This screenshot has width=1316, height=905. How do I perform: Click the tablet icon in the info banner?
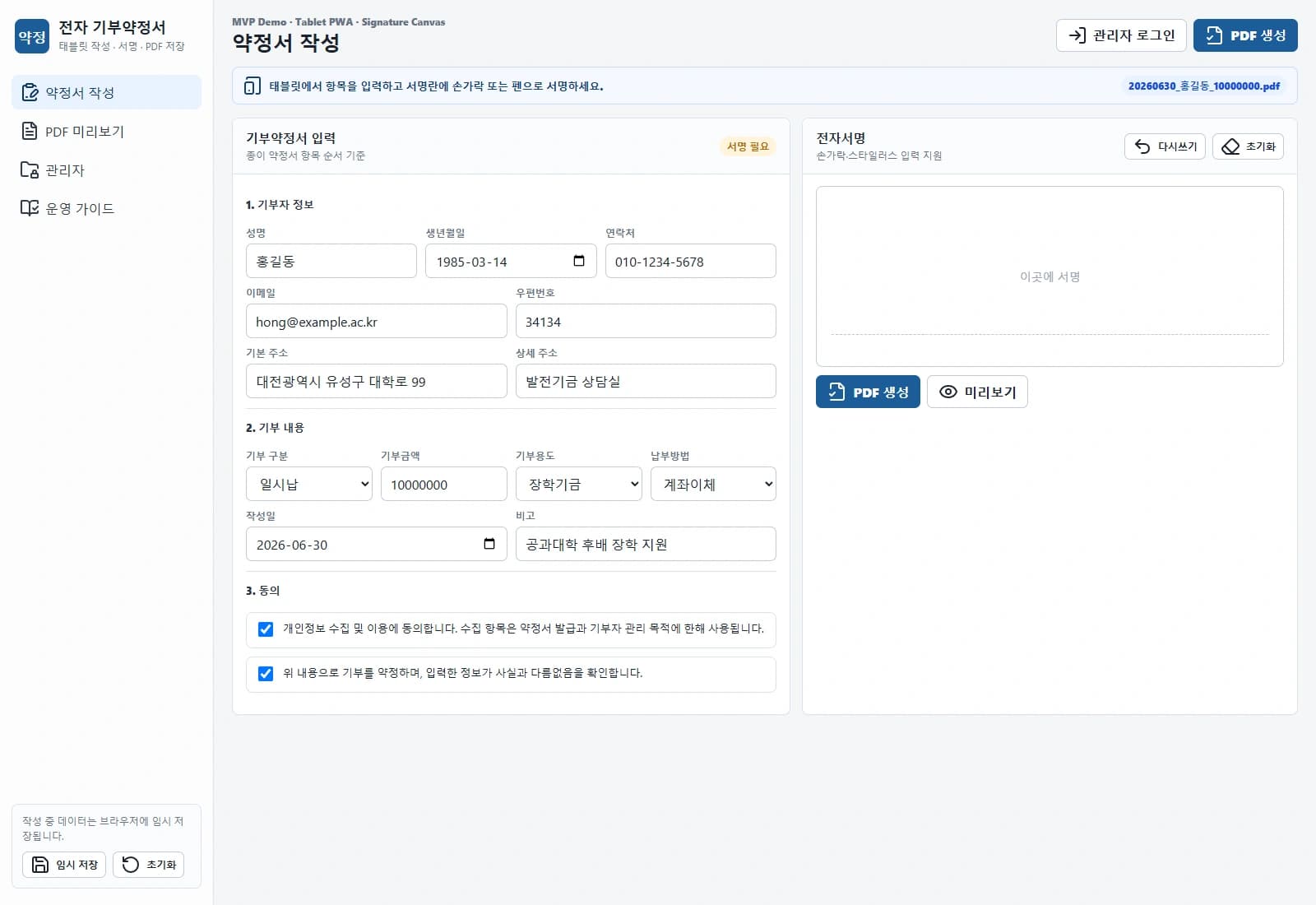(x=253, y=86)
